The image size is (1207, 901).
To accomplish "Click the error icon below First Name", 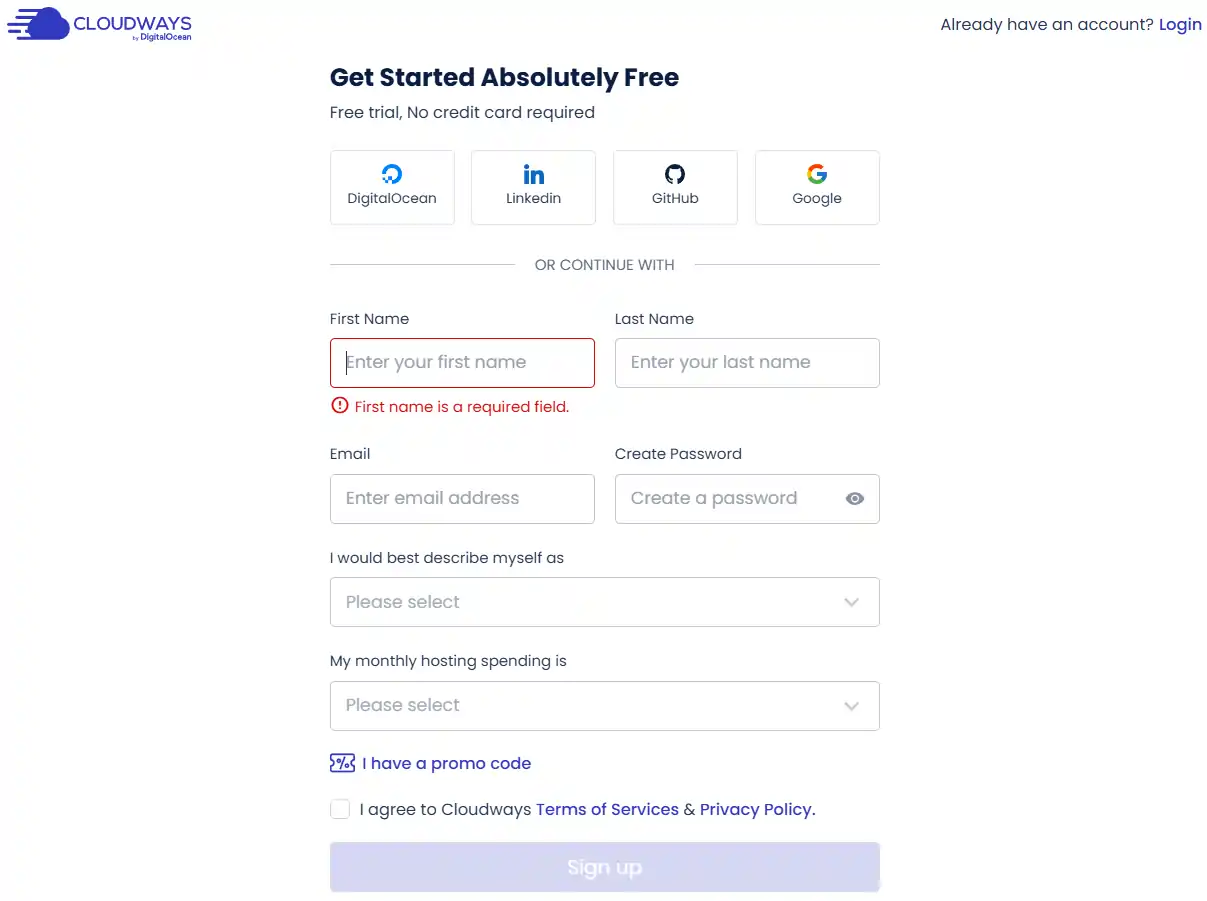I will (x=339, y=406).
